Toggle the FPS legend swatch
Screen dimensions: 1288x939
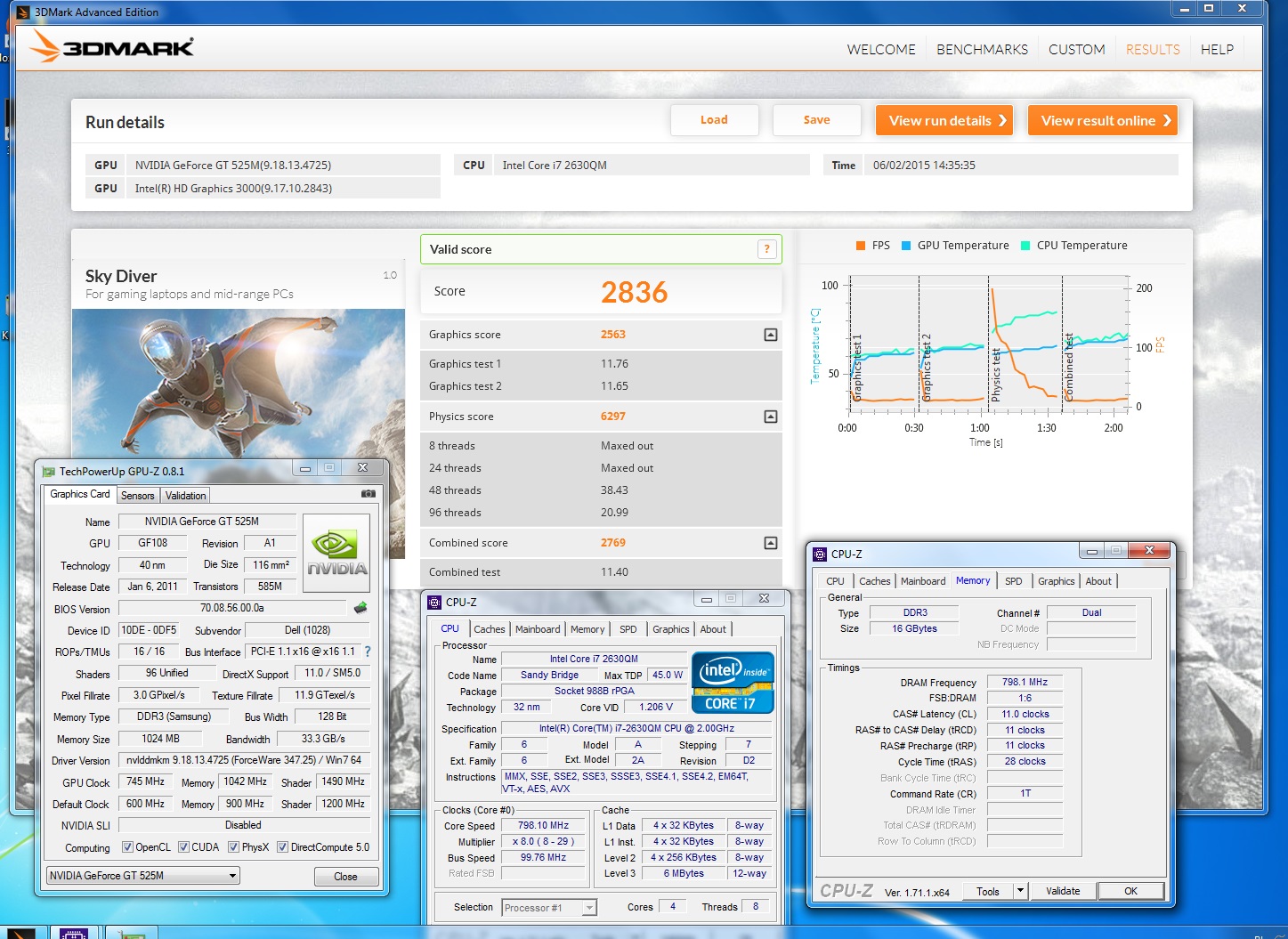(x=861, y=246)
